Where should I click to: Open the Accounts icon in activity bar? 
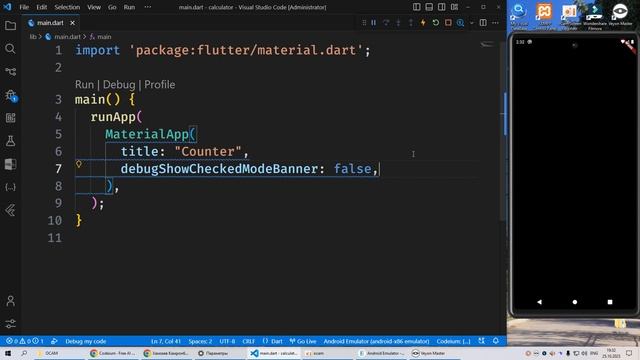pos(10,301)
